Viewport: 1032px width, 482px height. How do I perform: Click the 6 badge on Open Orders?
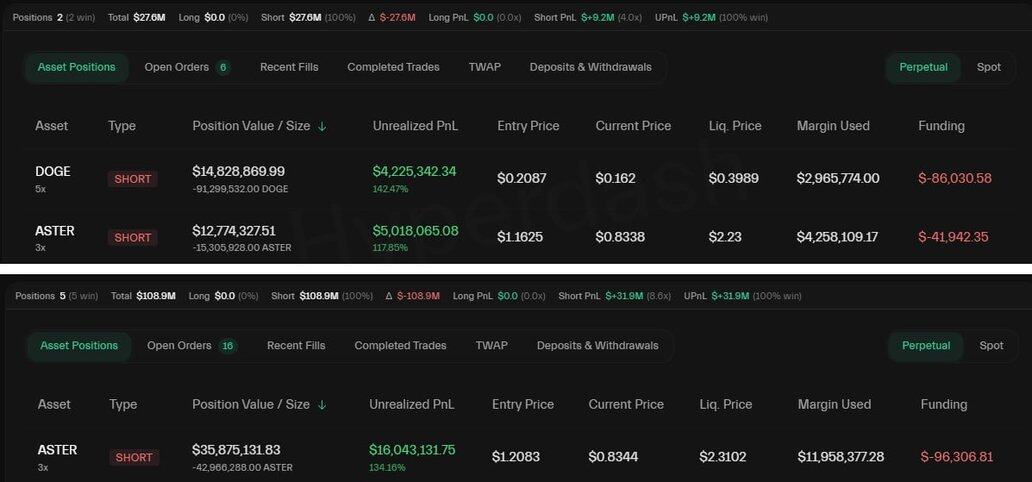pos(223,67)
